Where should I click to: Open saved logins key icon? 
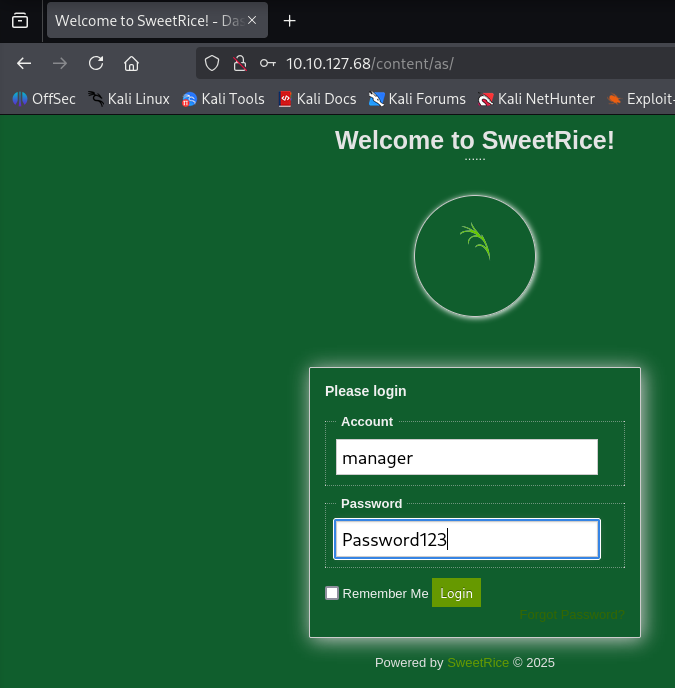267,64
